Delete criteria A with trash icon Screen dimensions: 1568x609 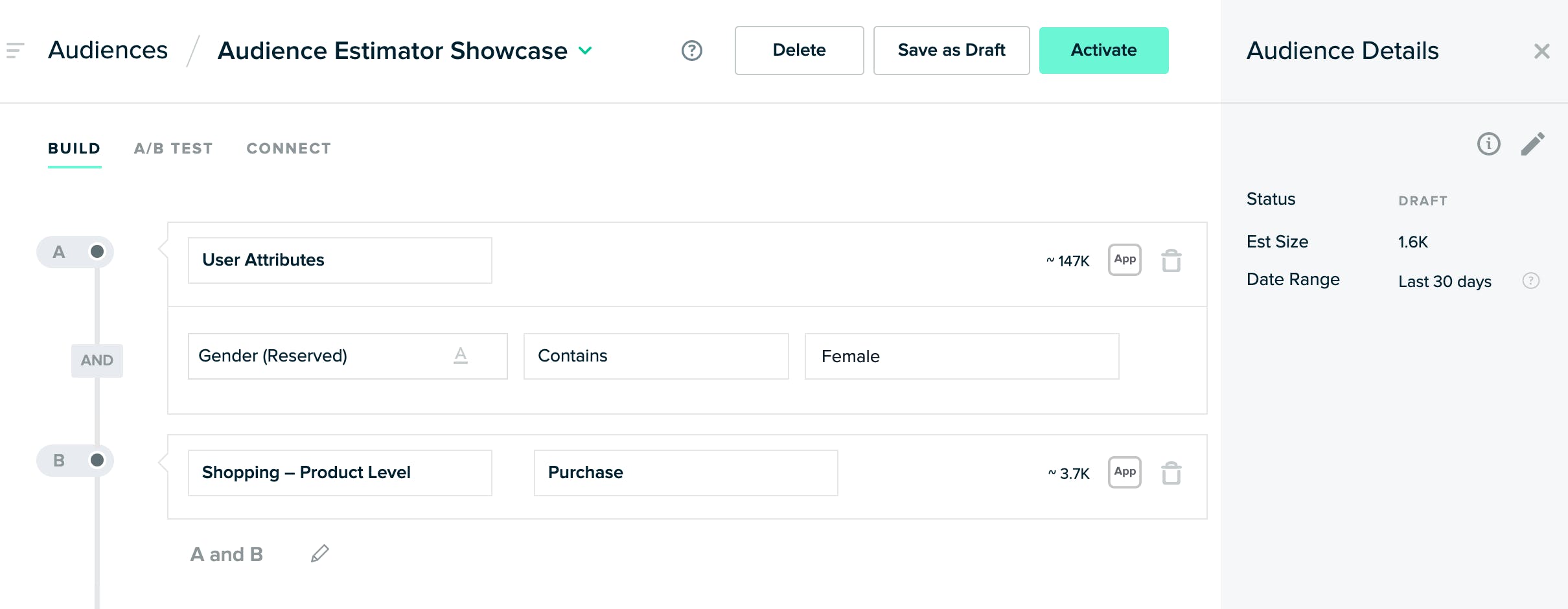pos(1171,260)
